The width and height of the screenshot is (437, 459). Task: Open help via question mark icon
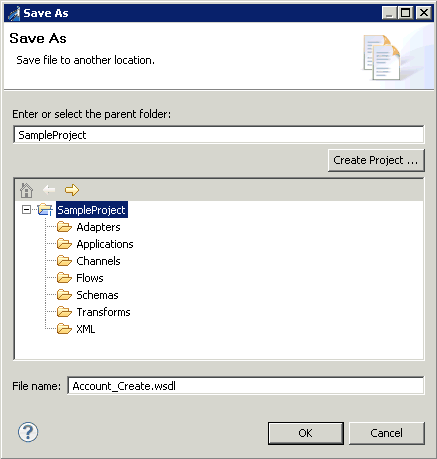tap(28, 432)
